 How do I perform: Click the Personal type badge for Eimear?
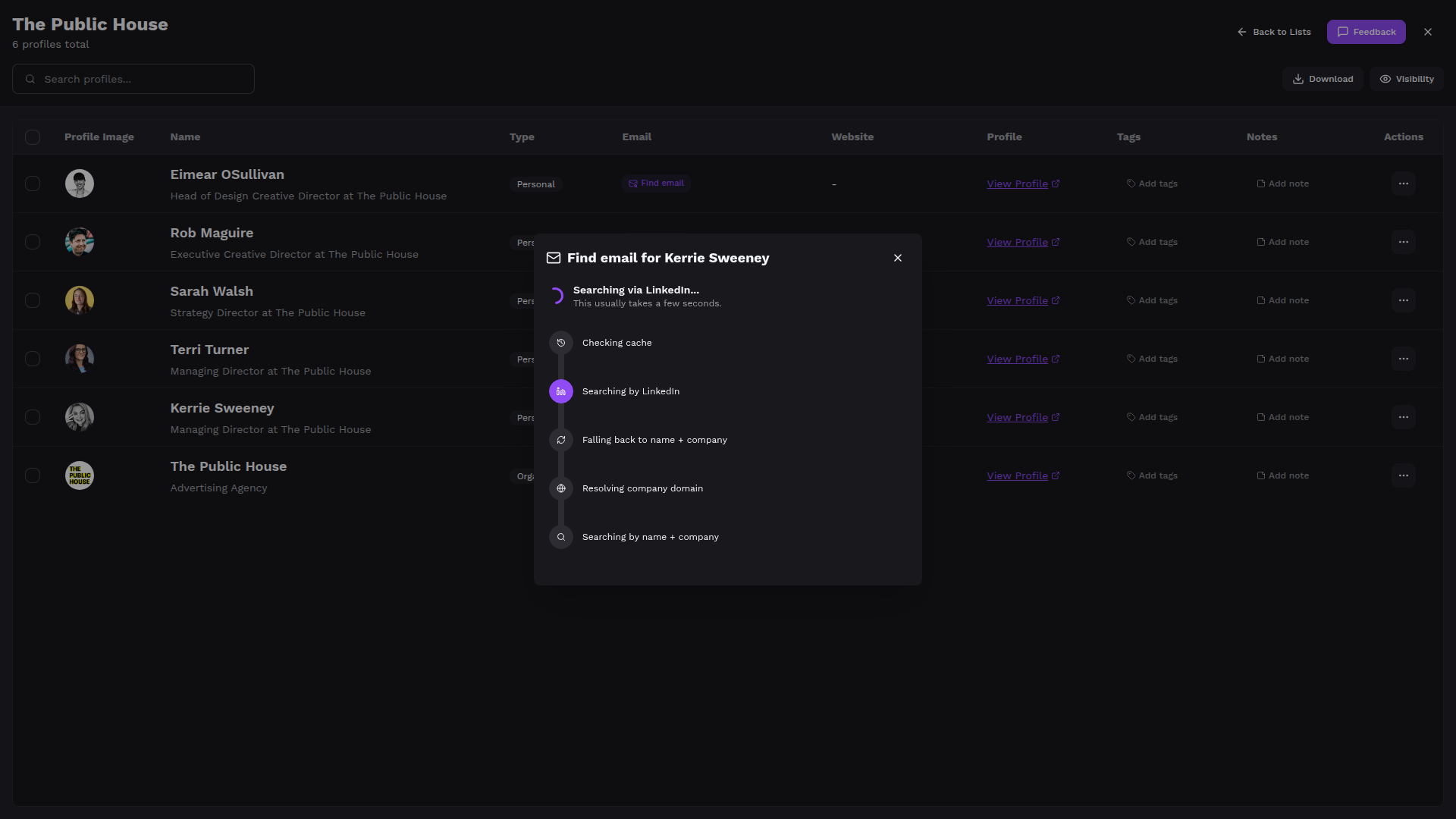coord(536,184)
